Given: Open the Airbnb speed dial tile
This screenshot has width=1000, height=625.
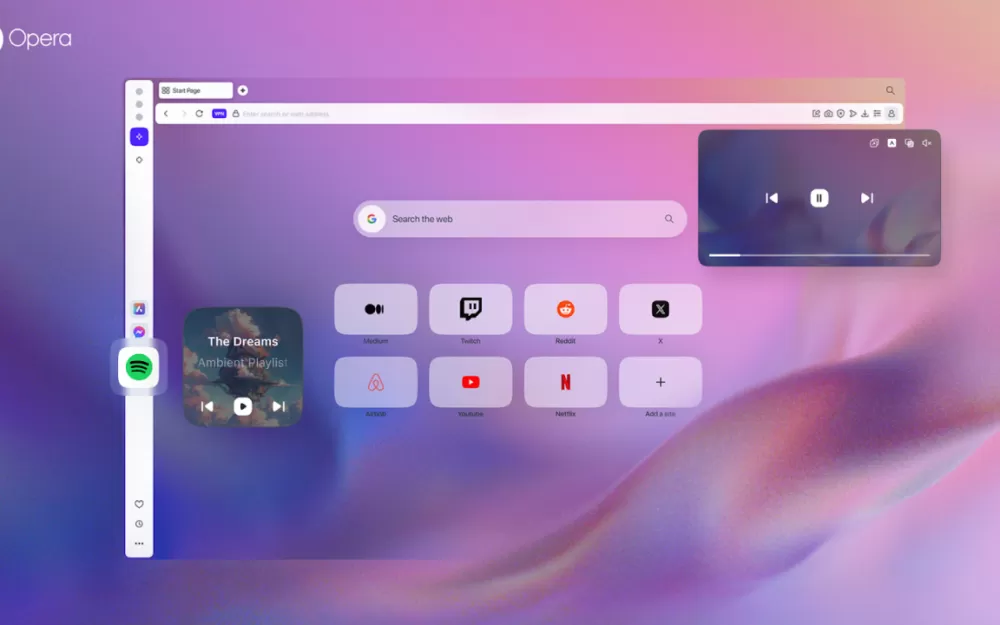Looking at the screenshot, I should [x=376, y=382].
